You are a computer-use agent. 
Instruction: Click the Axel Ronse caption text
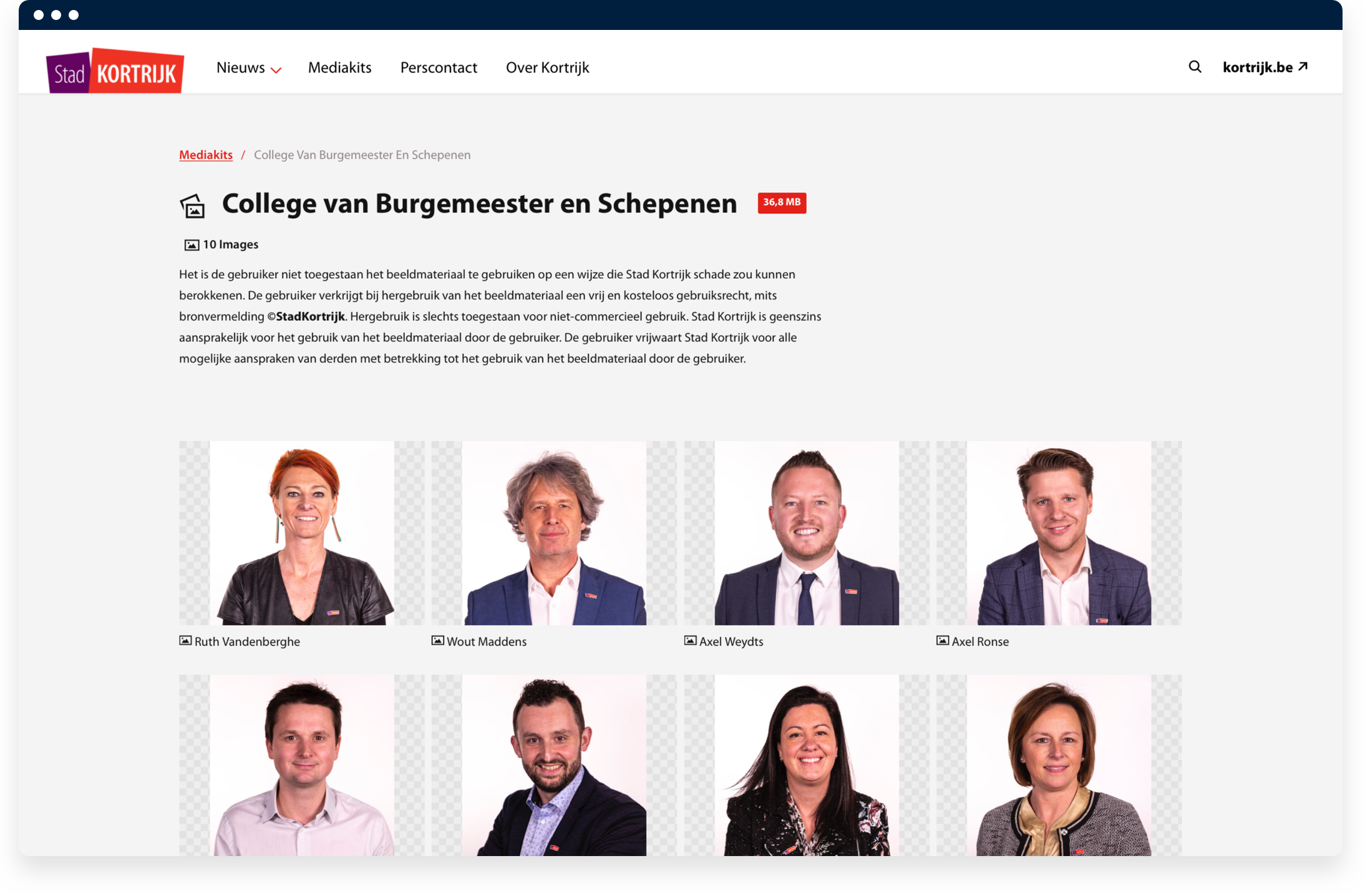980,641
